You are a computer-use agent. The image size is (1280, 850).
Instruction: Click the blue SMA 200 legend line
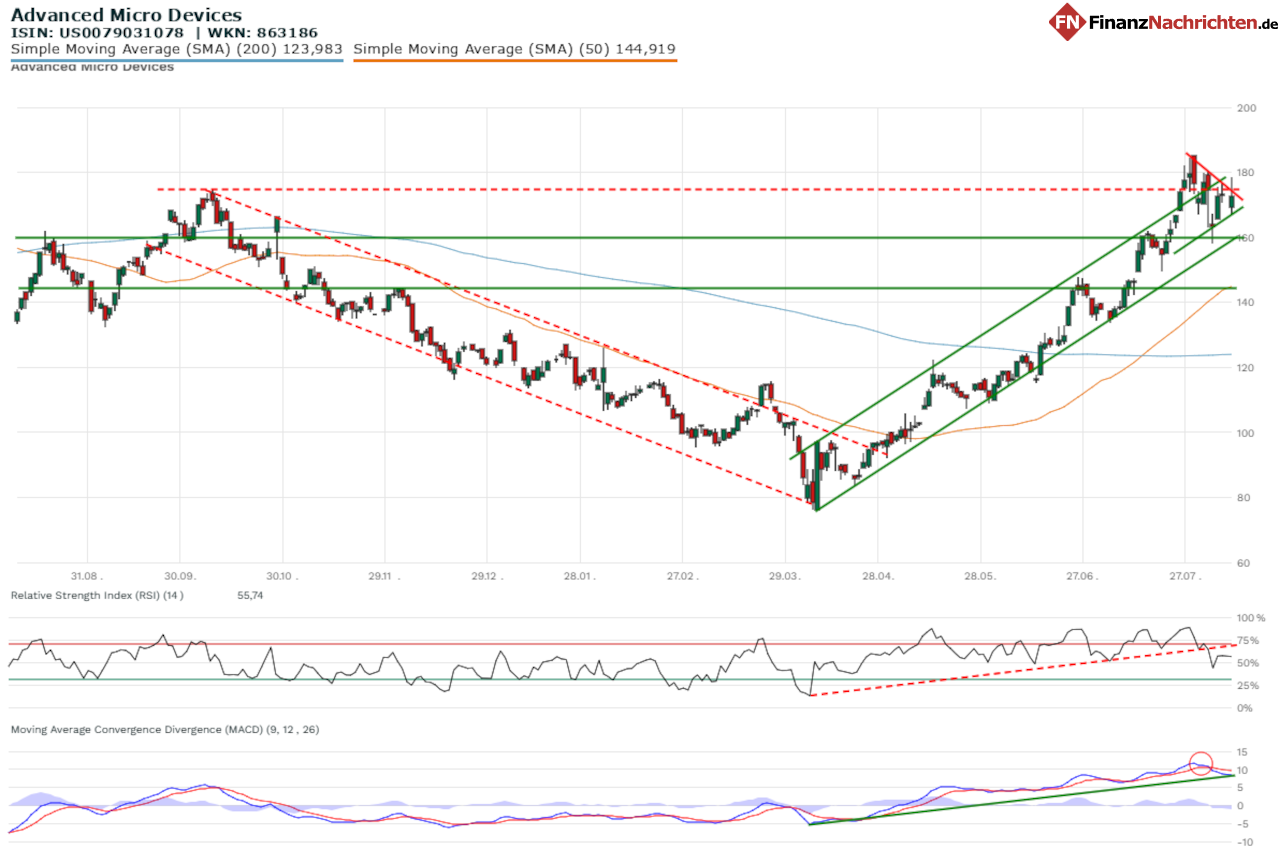[x=176, y=60]
